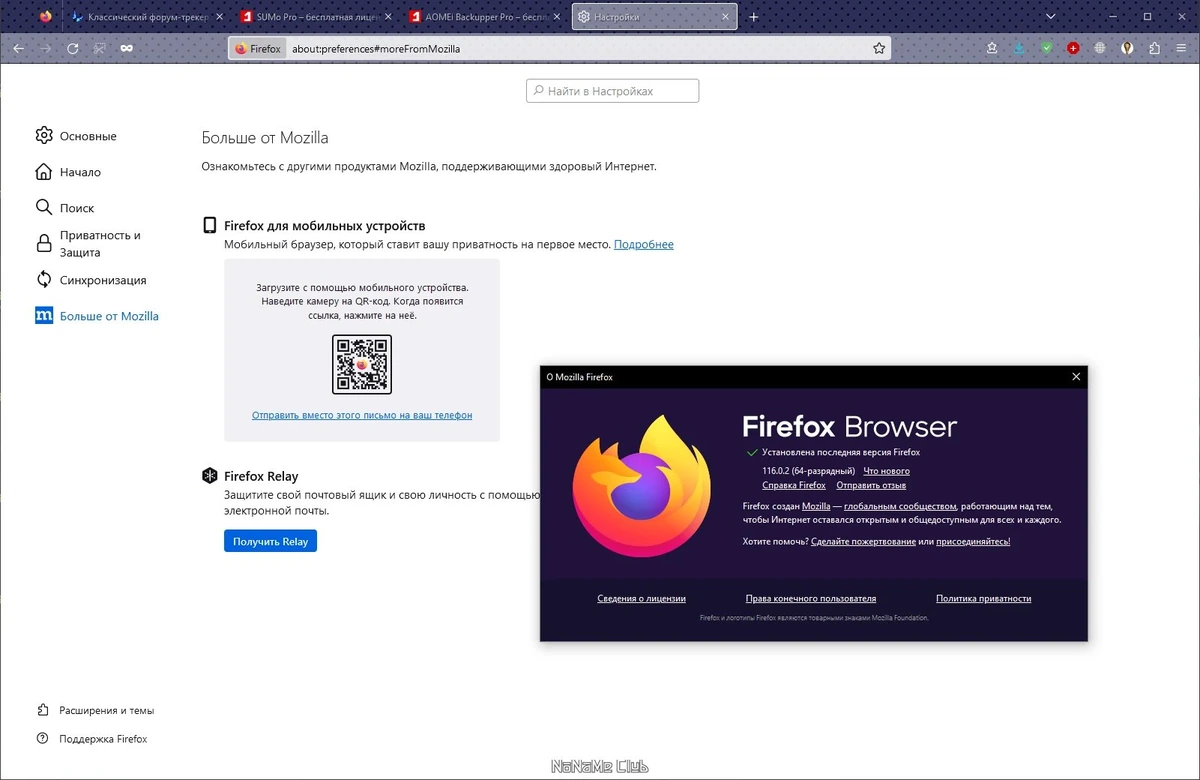Viewport: 1200px width, 780px height.
Task: Open the Начало settings category
Action: point(68,172)
